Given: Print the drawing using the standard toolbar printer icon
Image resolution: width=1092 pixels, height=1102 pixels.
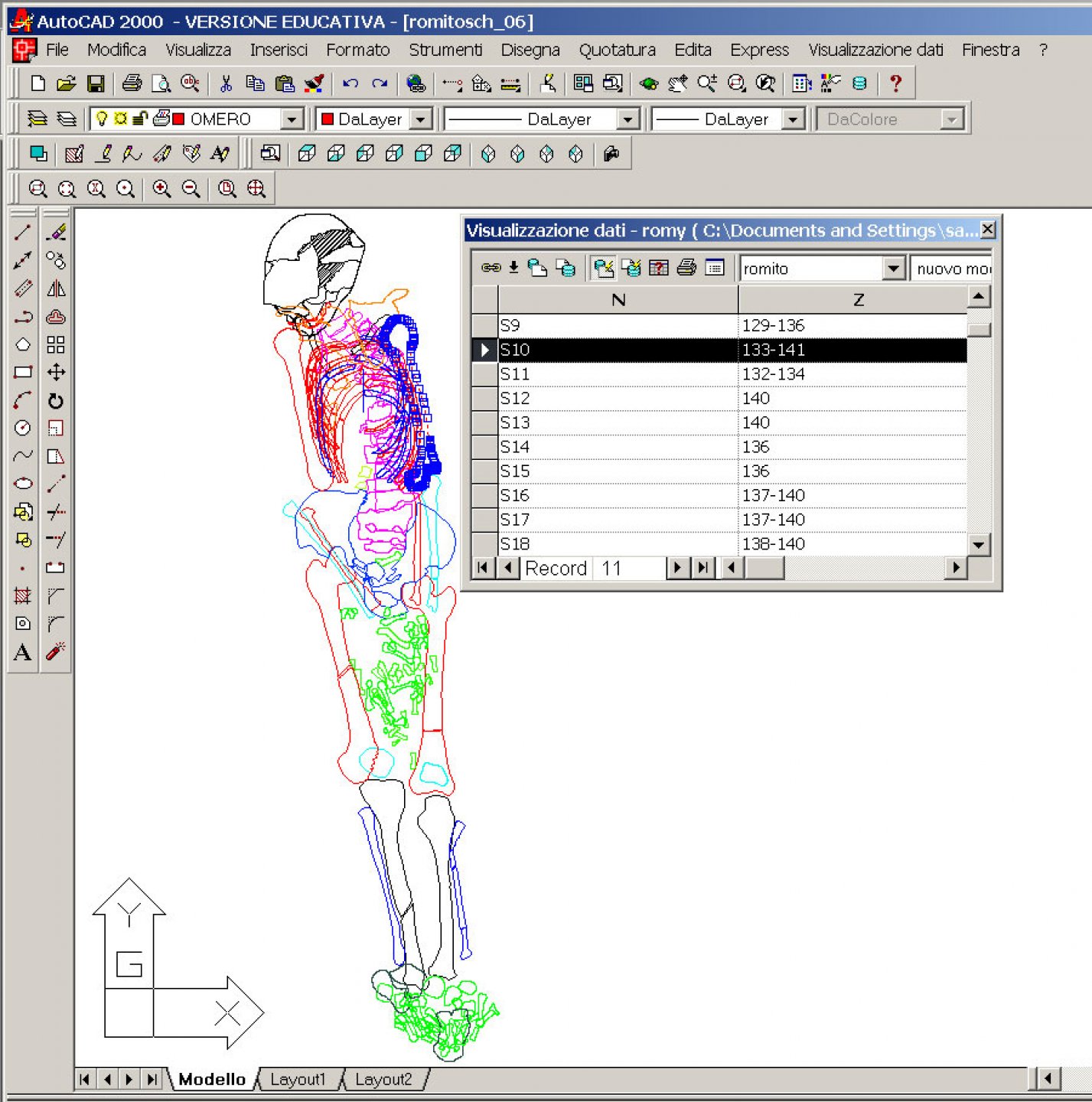Looking at the screenshot, I should click(x=132, y=83).
